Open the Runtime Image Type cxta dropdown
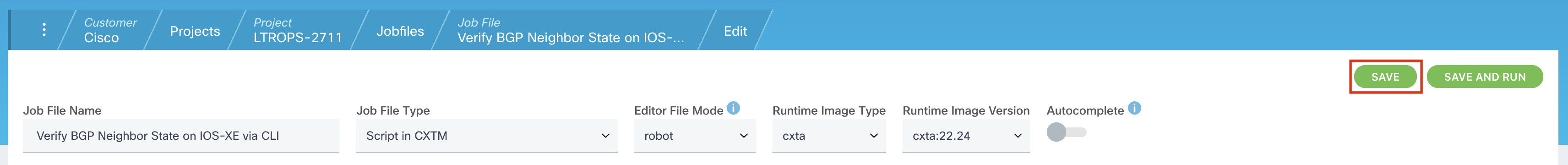 coord(829,136)
